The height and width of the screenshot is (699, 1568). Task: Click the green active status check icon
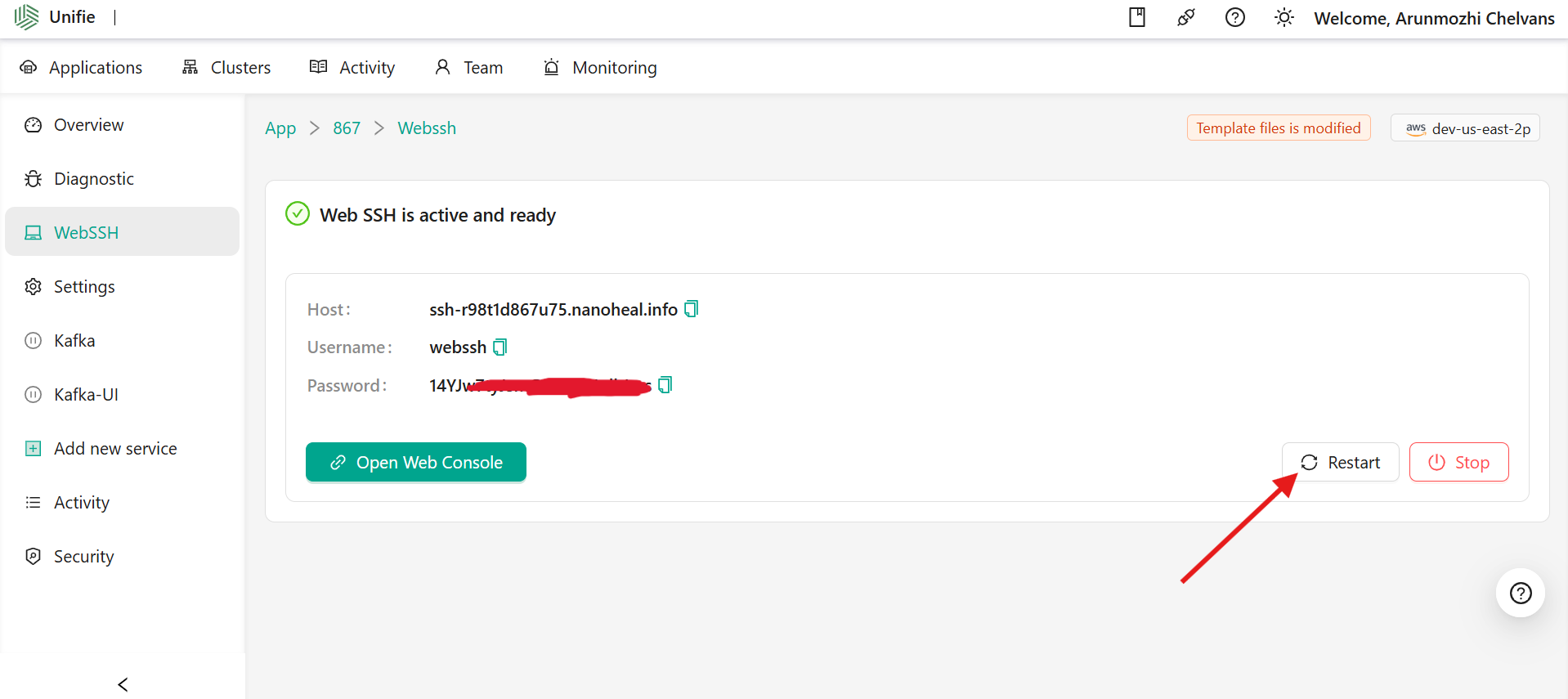298,214
